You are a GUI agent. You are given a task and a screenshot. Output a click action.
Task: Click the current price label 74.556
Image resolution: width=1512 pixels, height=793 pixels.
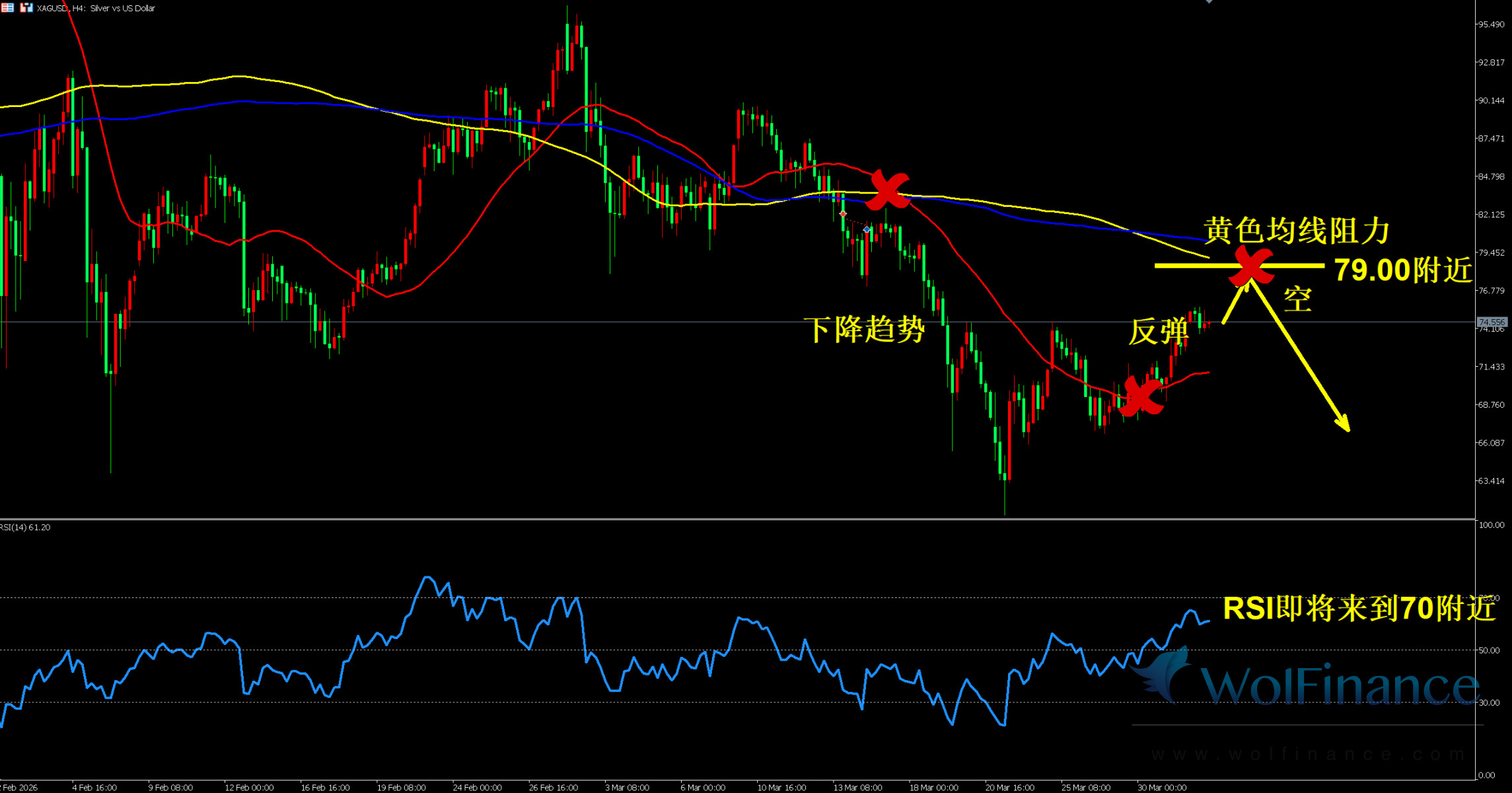click(1492, 322)
